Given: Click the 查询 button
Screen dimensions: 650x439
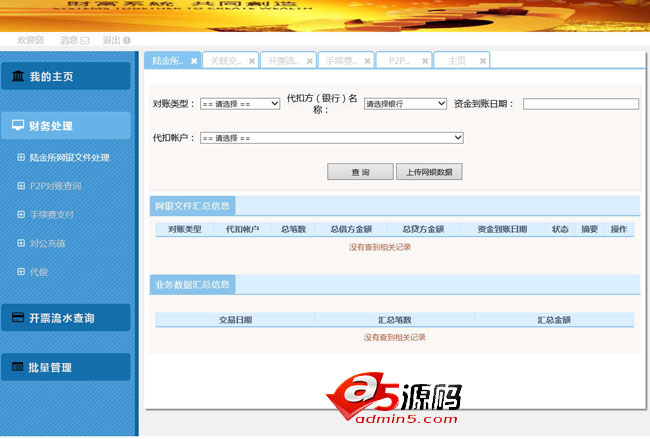Looking at the screenshot, I should pos(360,172).
